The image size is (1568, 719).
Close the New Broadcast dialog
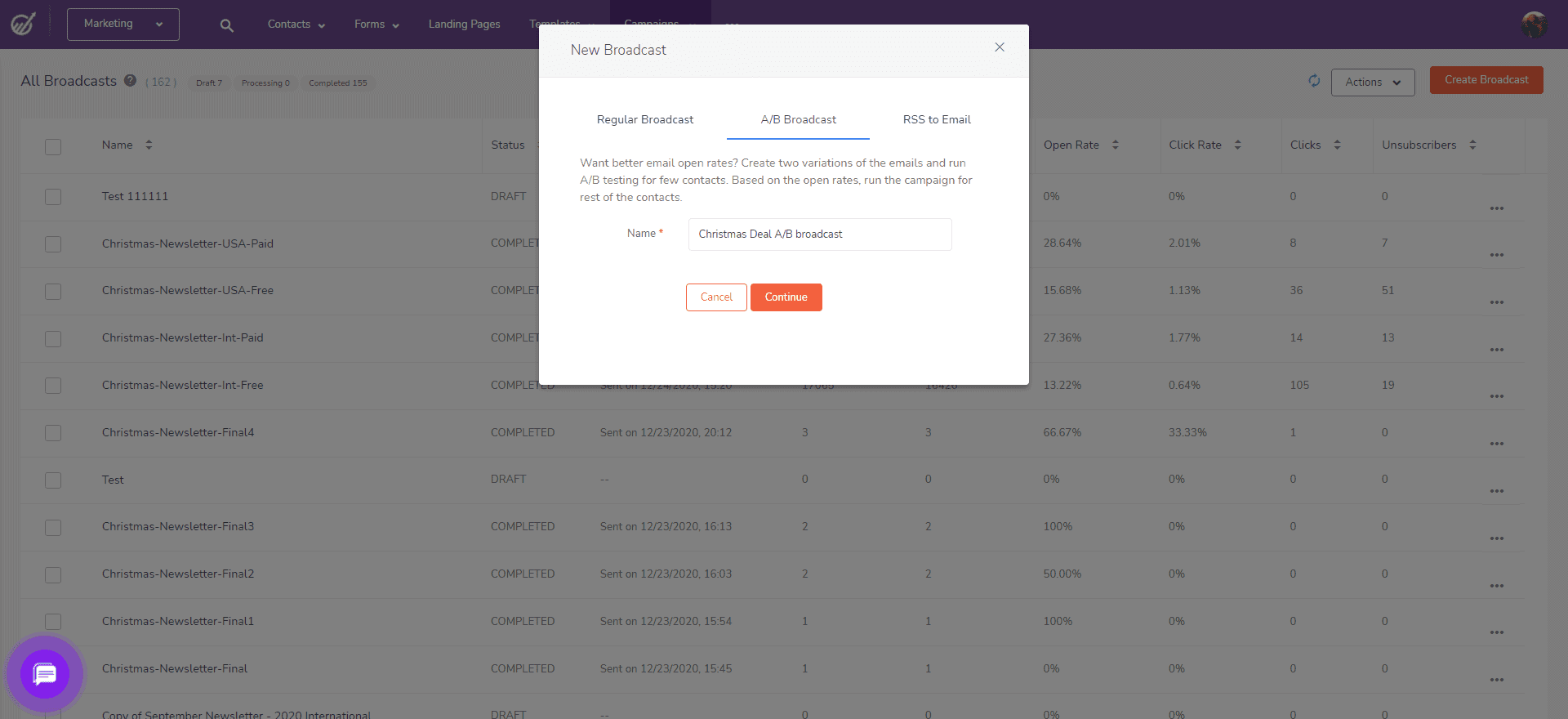pos(1000,47)
